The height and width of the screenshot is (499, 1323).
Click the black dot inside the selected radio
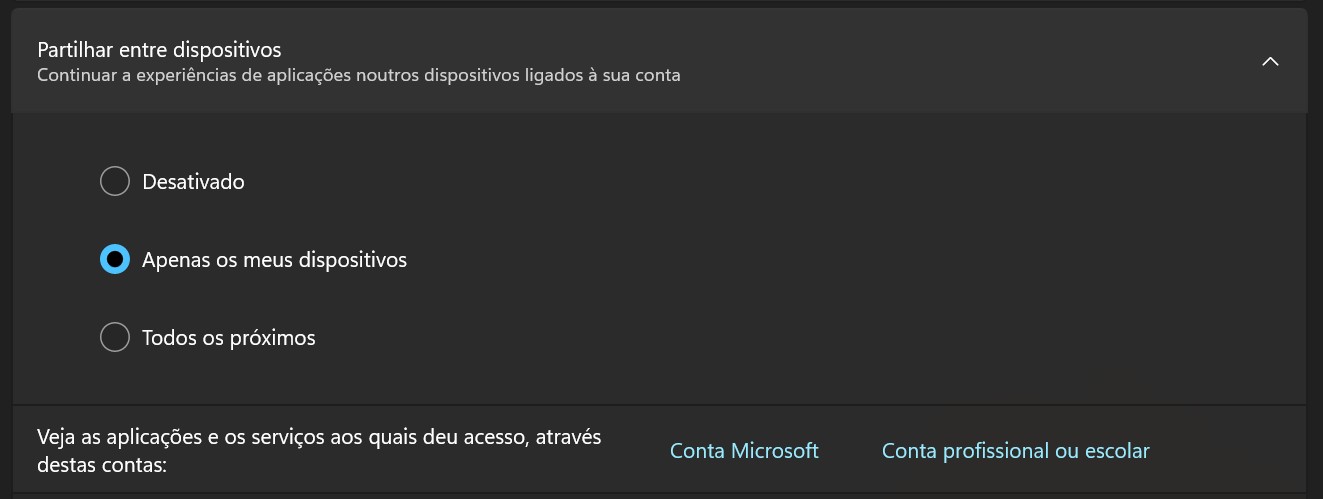(115, 260)
